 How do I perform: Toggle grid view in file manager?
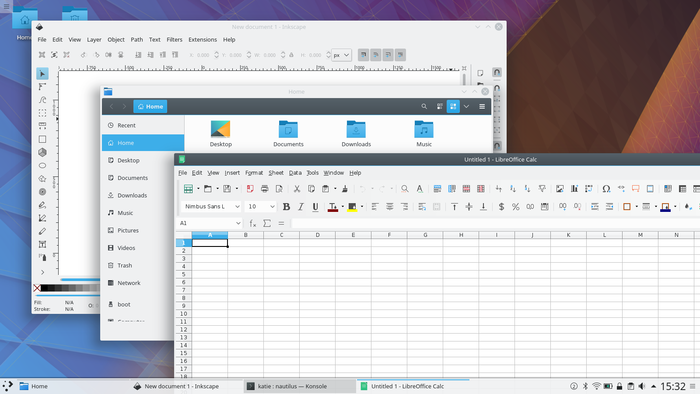click(453, 107)
